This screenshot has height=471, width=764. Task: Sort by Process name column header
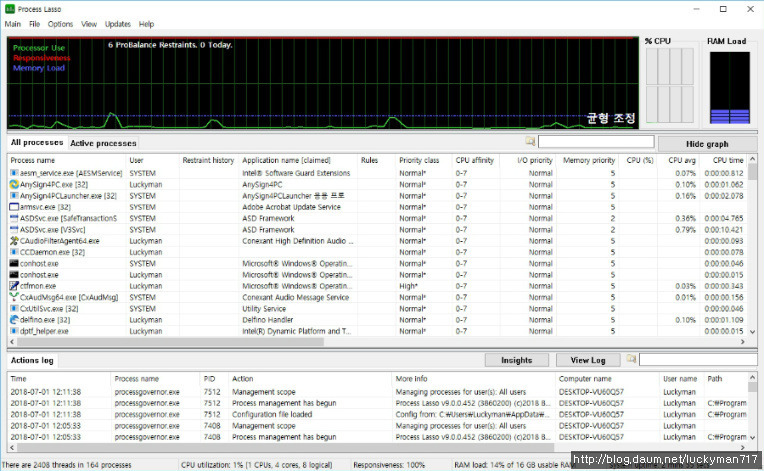coord(66,160)
